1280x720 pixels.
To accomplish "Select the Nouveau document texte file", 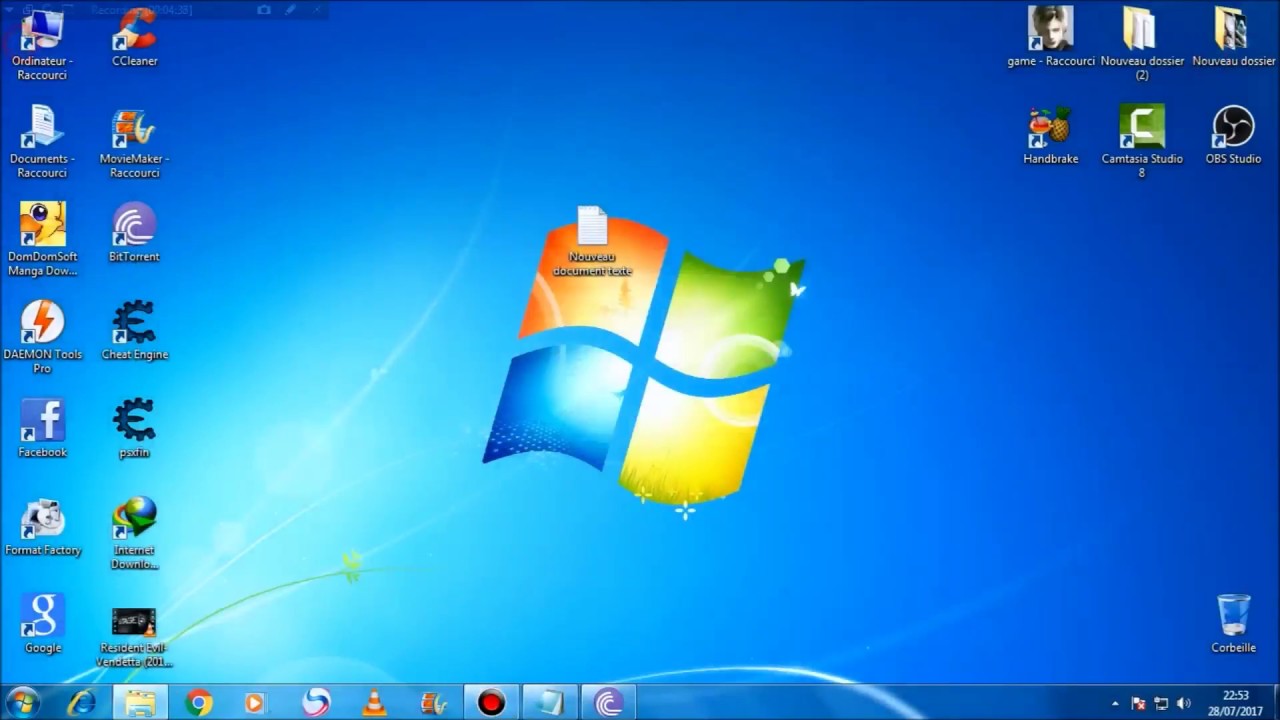I will pyautogui.click(x=592, y=241).
